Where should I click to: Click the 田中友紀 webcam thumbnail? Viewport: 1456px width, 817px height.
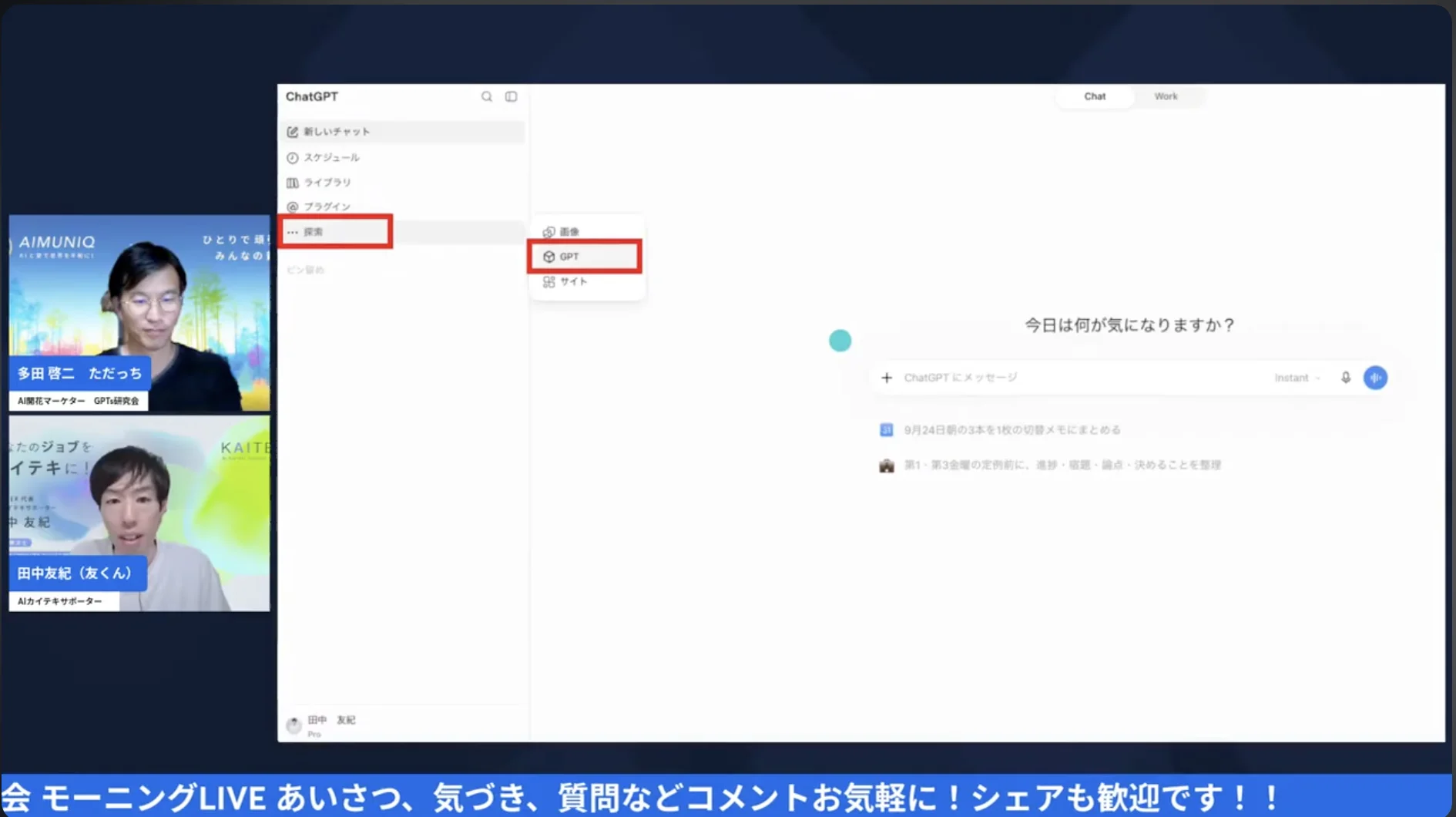[x=139, y=513]
